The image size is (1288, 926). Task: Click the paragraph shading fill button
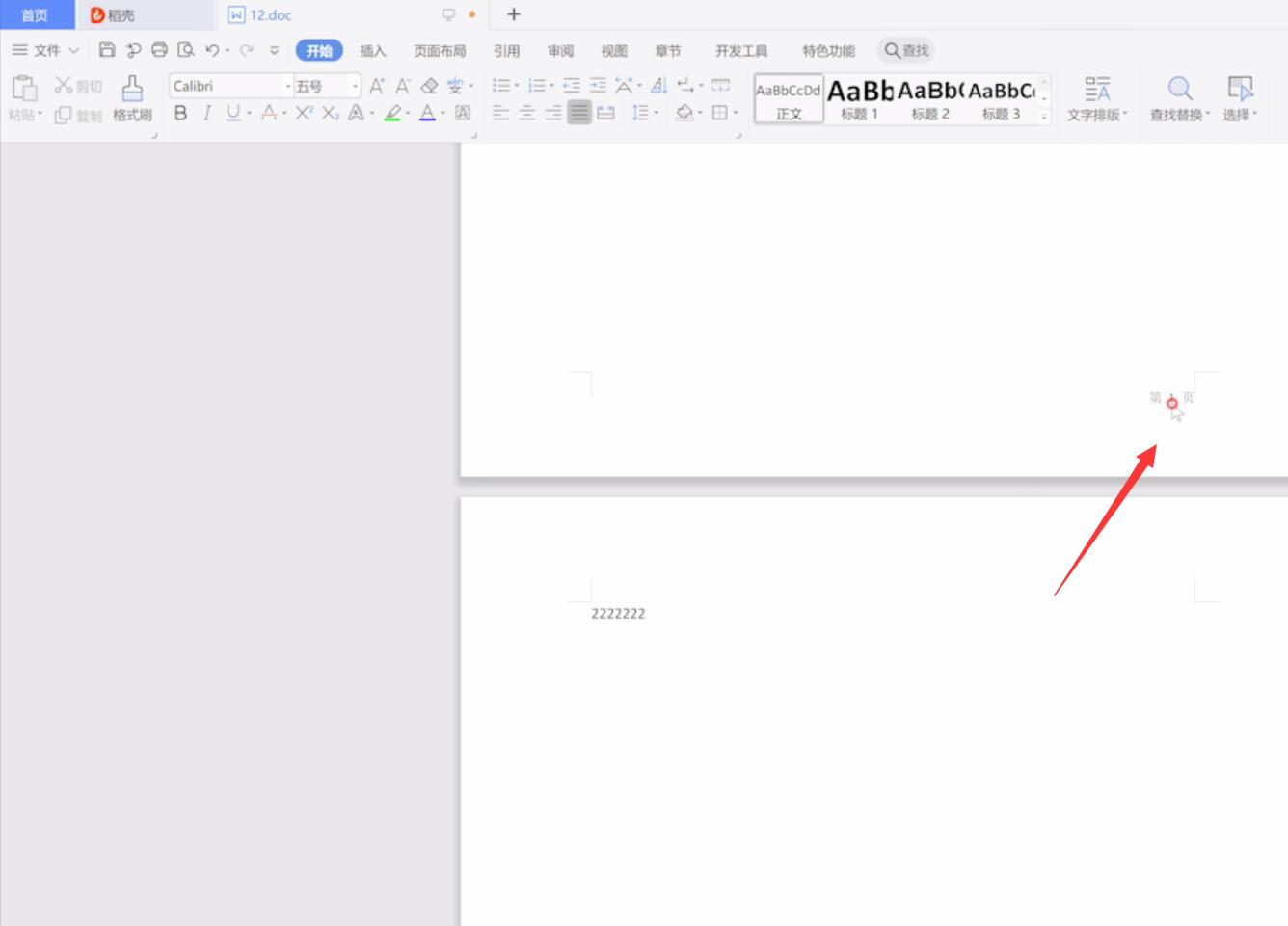tap(684, 113)
